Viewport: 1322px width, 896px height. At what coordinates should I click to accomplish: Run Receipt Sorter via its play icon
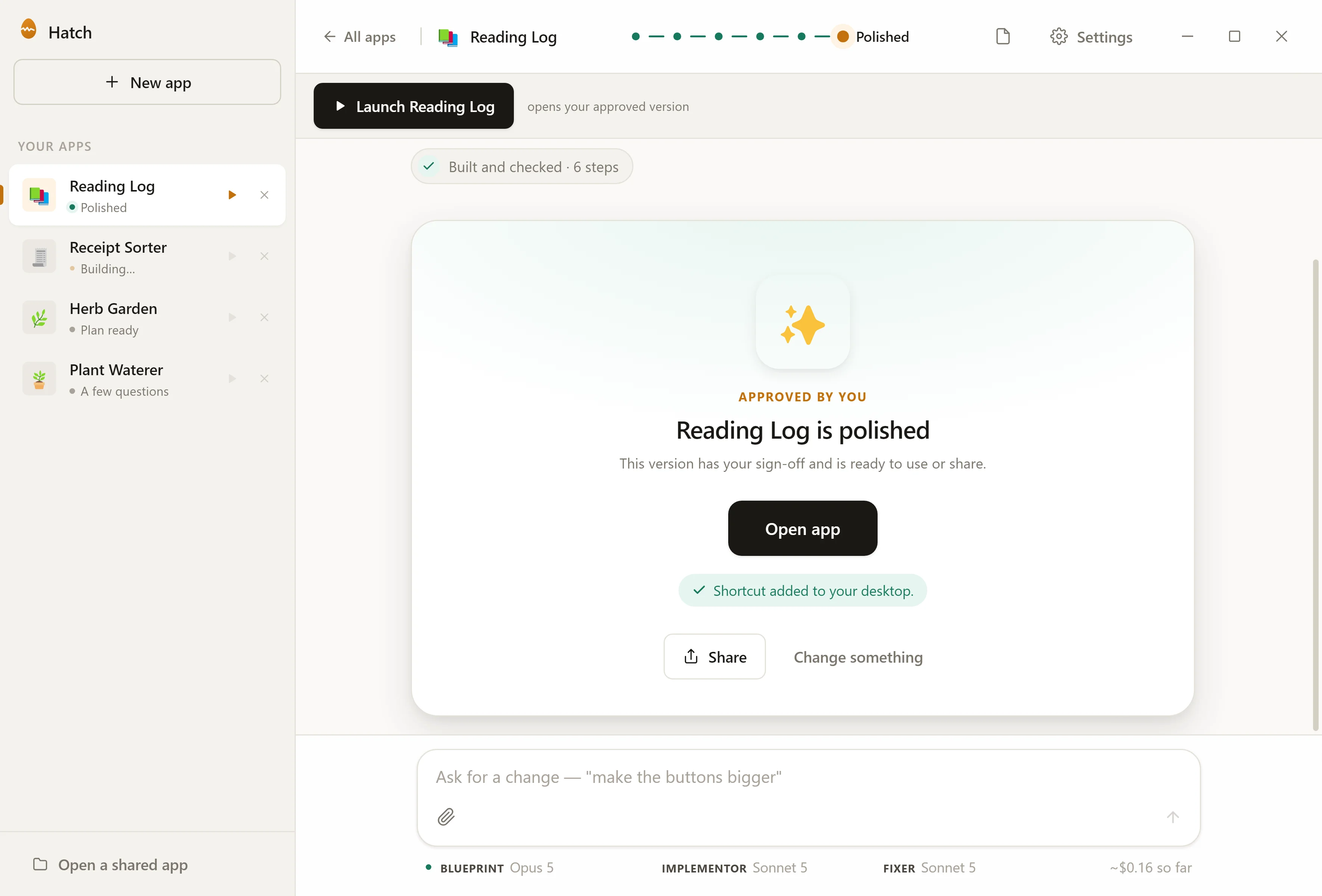coord(232,256)
